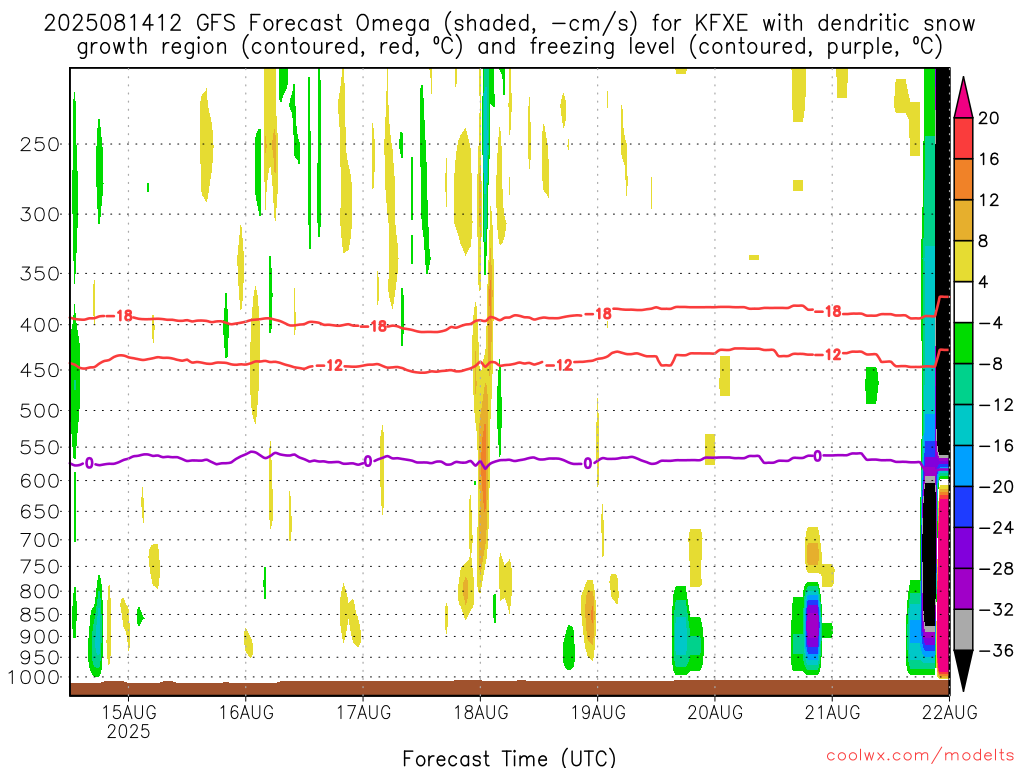Viewport: 1024px width, 768px height.
Task: Click the purple colorbar swatch between -24 and -28
Action: (x=964, y=548)
